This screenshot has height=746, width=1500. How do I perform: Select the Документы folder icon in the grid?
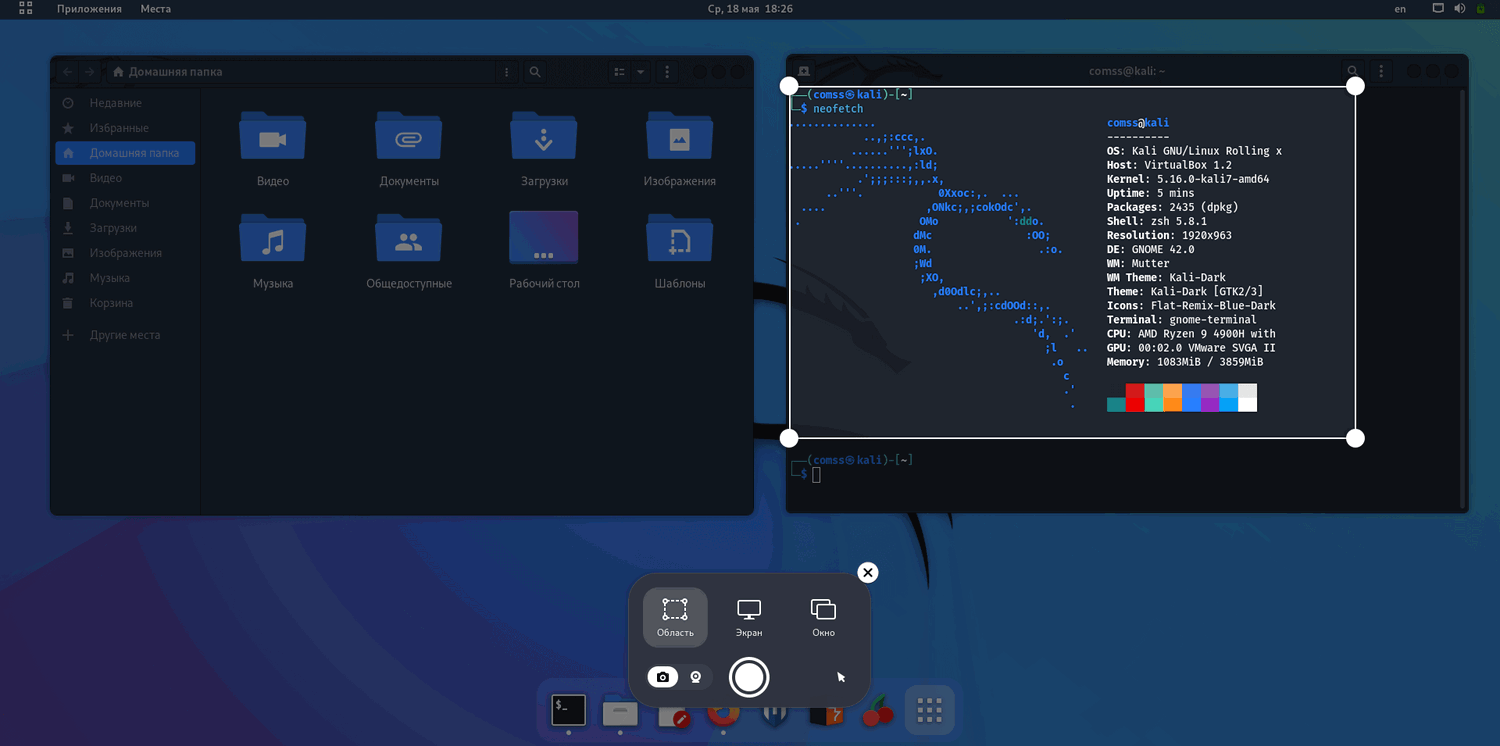pyautogui.click(x=409, y=136)
